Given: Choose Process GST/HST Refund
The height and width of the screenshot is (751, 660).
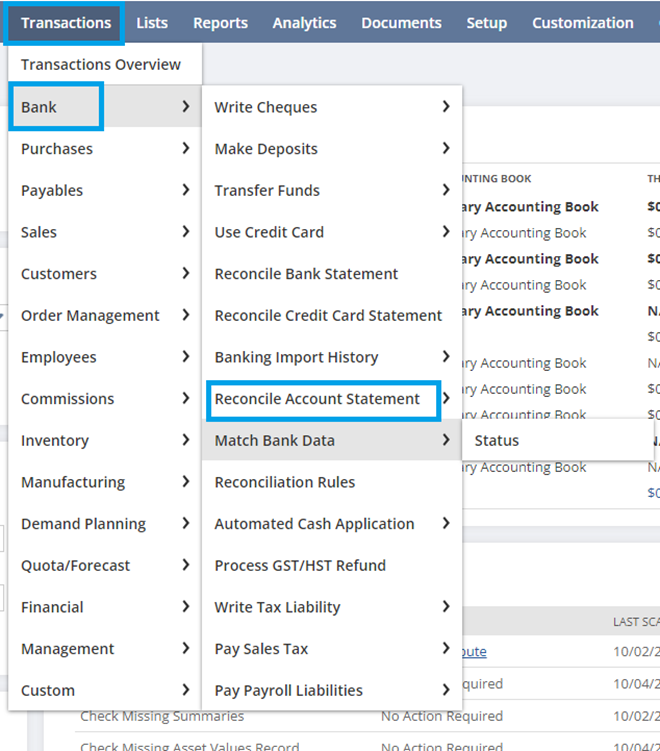Looking at the screenshot, I should pyautogui.click(x=300, y=566).
